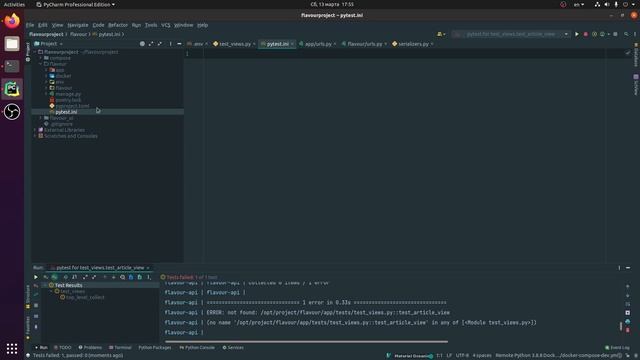Open test history search icon
The image size is (640, 360).
pyautogui.click(x=122, y=277)
